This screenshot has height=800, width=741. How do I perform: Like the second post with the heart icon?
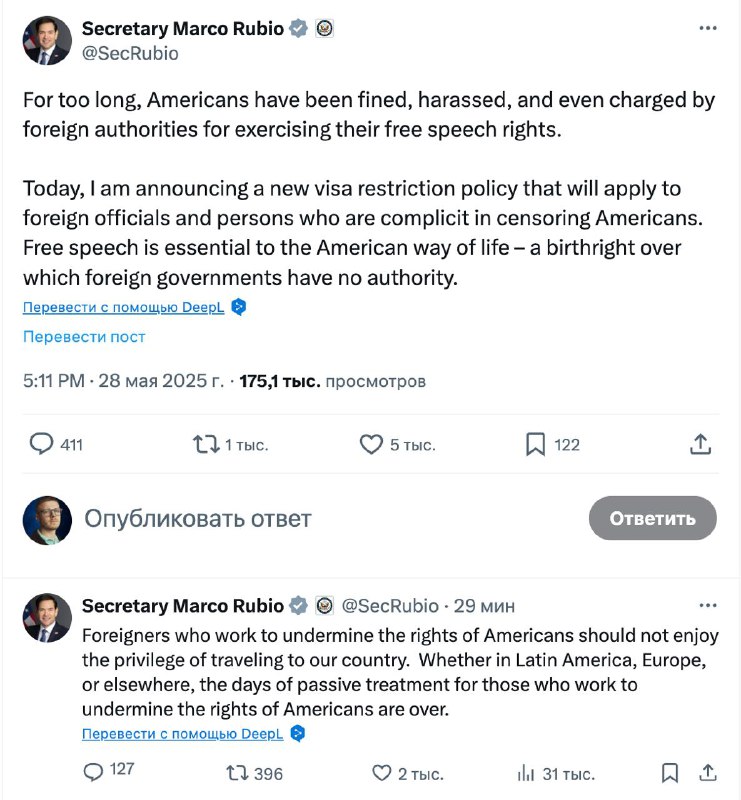[x=382, y=772]
